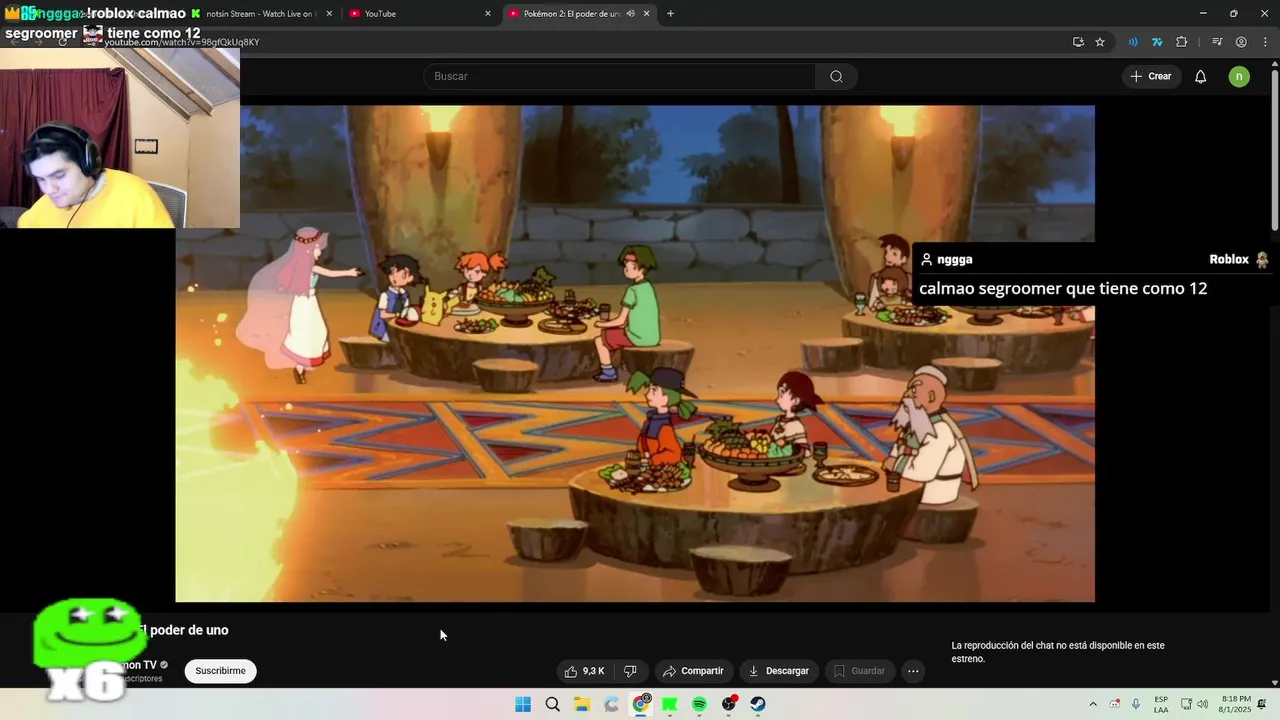
Task: Open the clock showing 8:18 PM
Action: tap(1236, 704)
